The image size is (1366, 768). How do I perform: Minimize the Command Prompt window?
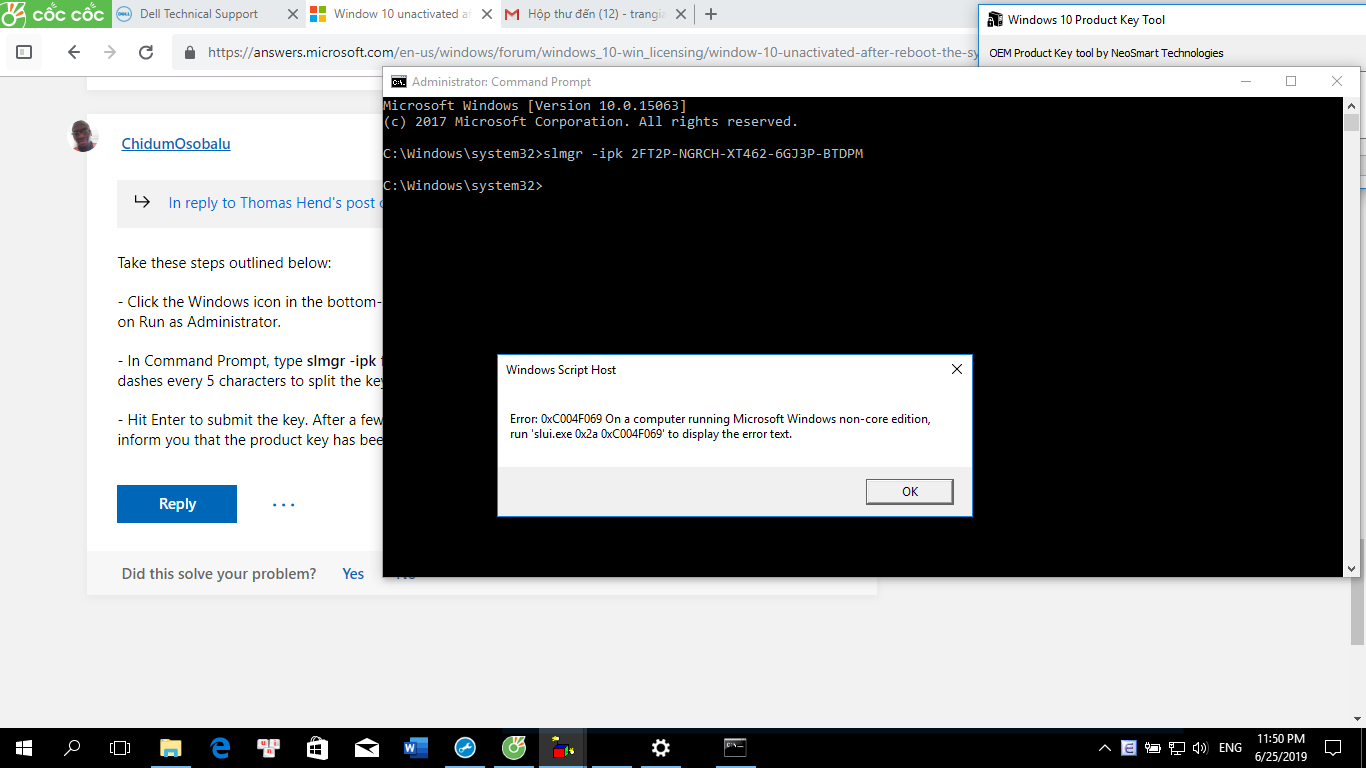click(1245, 82)
